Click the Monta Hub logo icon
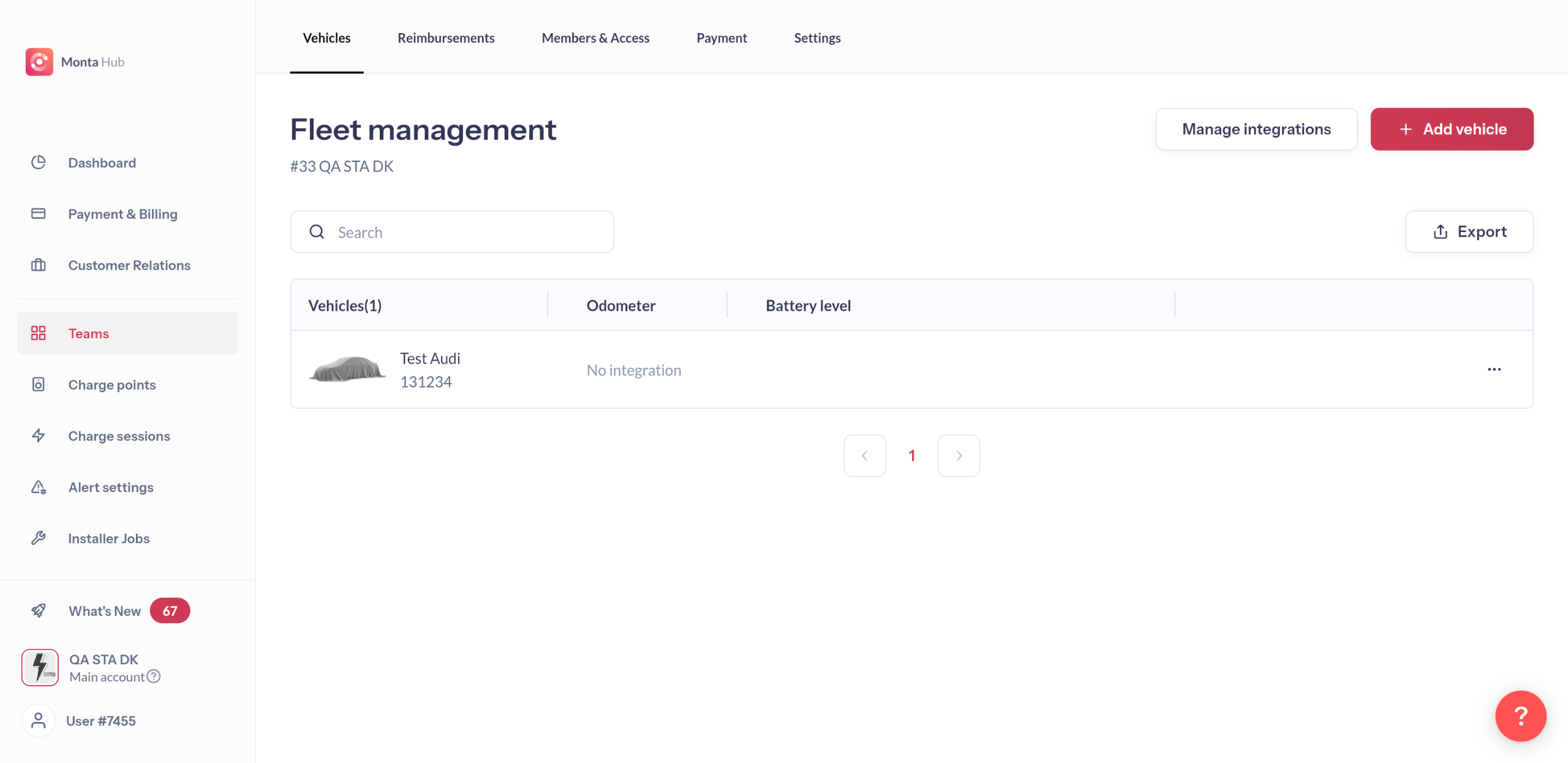 (39, 62)
